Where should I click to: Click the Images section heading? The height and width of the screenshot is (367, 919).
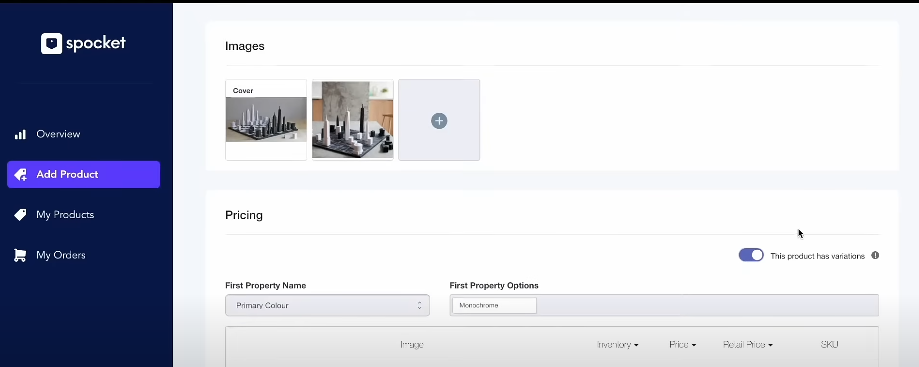(x=245, y=46)
